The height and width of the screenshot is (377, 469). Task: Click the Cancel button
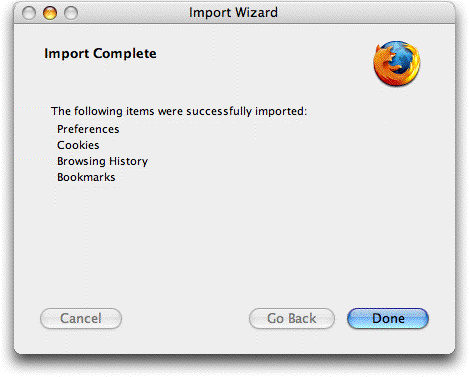point(81,318)
